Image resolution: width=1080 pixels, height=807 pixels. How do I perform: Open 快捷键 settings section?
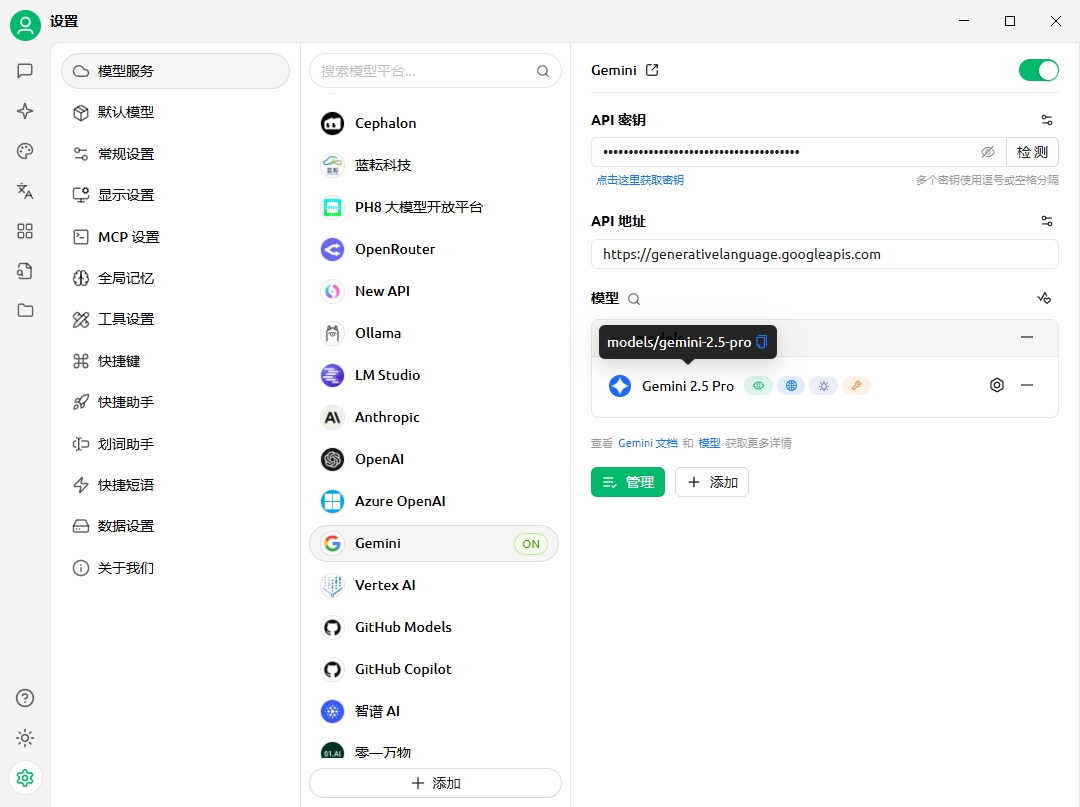pos(175,361)
